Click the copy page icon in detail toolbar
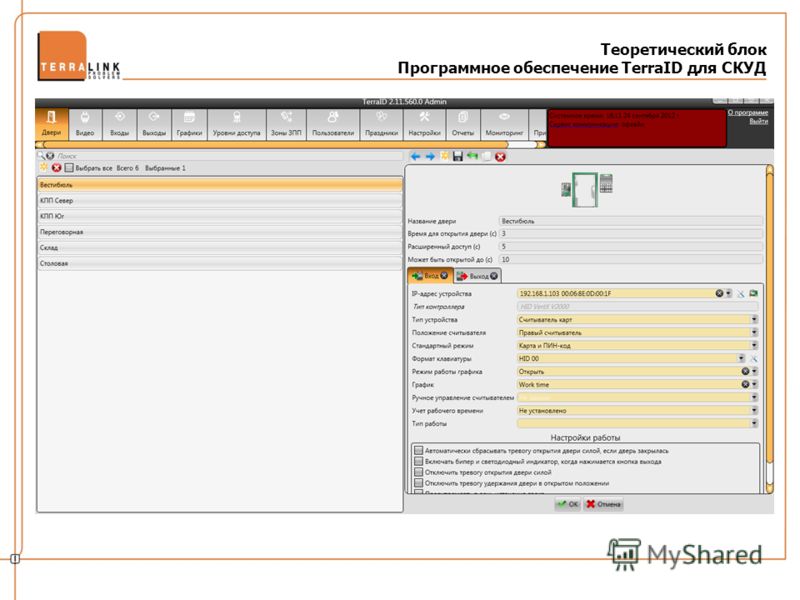The height and width of the screenshot is (600, 800). [x=487, y=157]
